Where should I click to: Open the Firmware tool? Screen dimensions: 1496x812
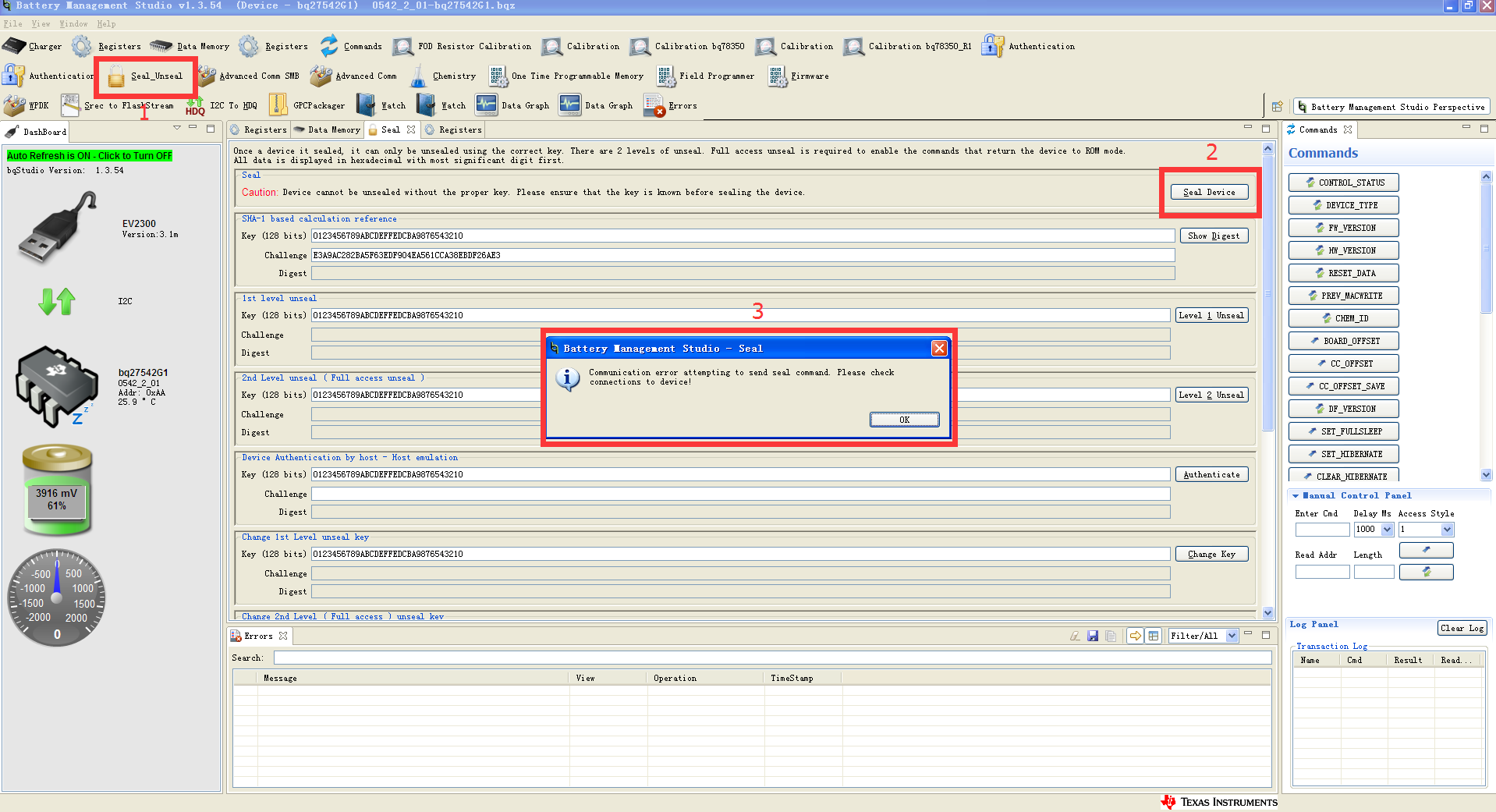[x=798, y=76]
